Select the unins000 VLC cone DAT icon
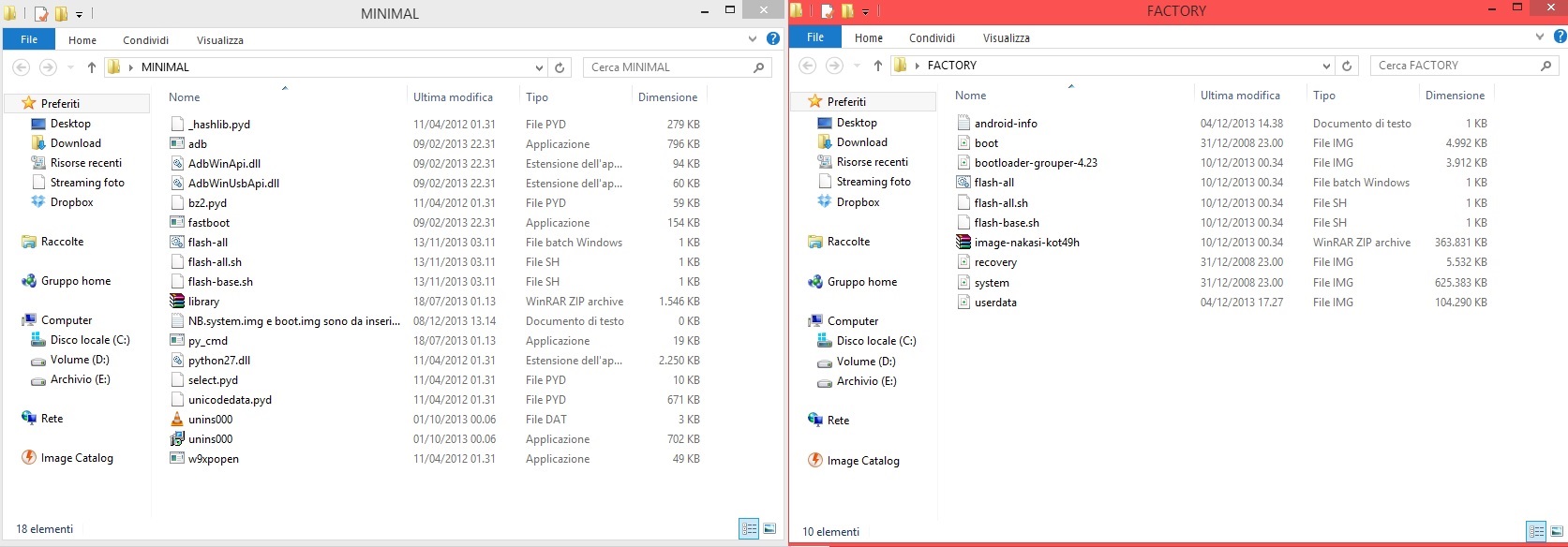This screenshot has width=1568, height=547. [177, 419]
